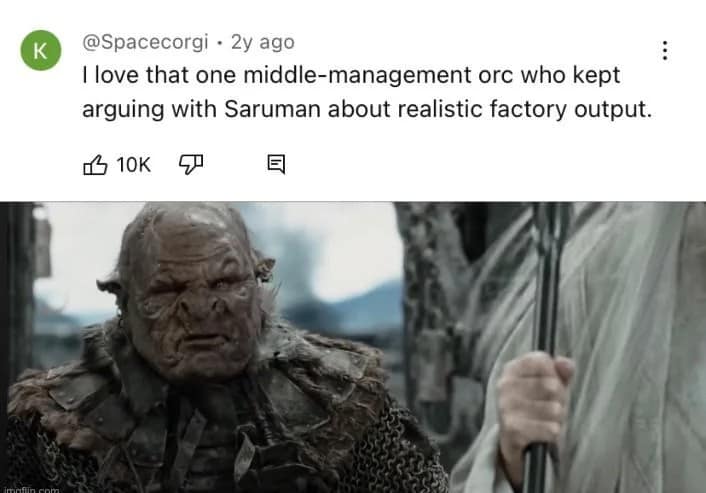Open the reply icon under the comment
Viewport: 706px width, 493px height.
(276, 164)
